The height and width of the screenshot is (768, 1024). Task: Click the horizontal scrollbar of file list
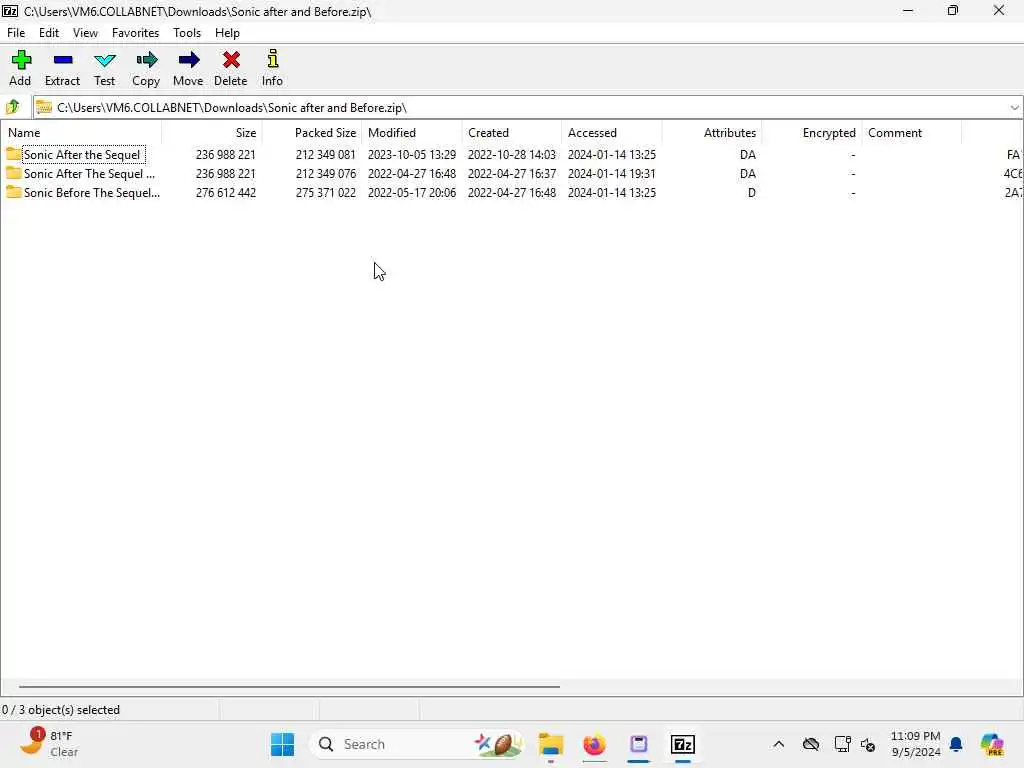(289, 686)
